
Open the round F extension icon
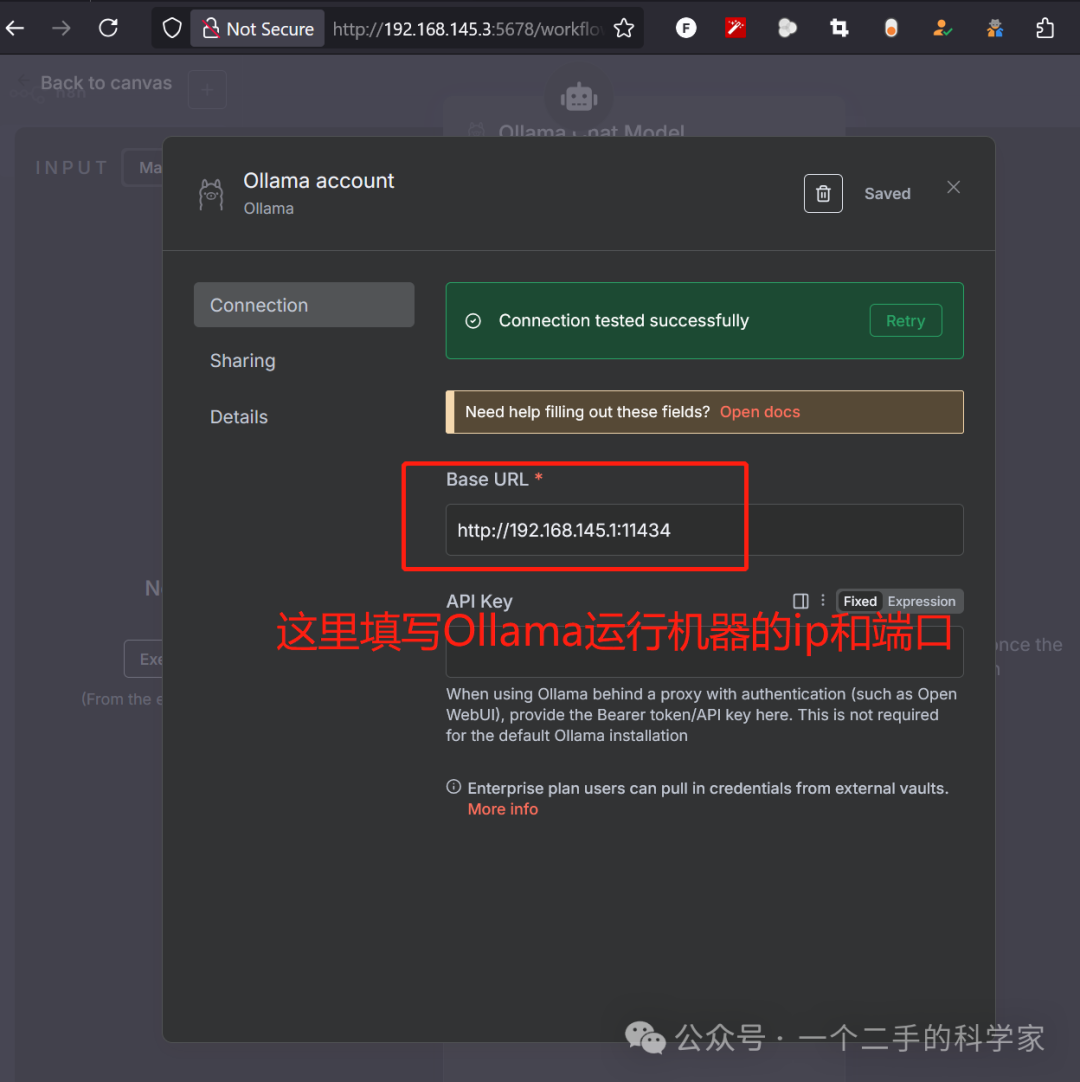pyautogui.click(x=686, y=28)
